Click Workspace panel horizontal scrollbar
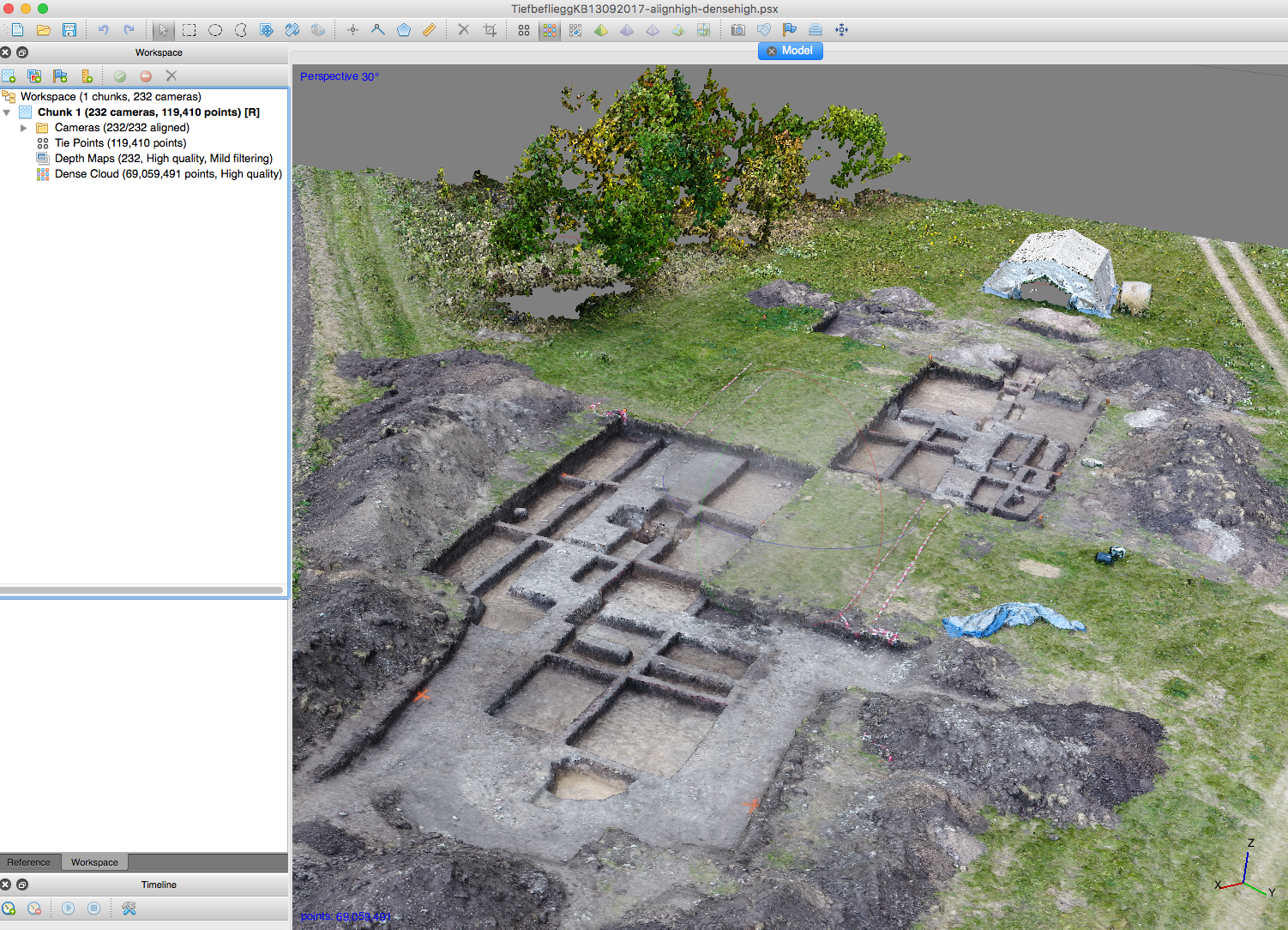The width and height of the screenshot is (1288, 930). click(141, 590)
